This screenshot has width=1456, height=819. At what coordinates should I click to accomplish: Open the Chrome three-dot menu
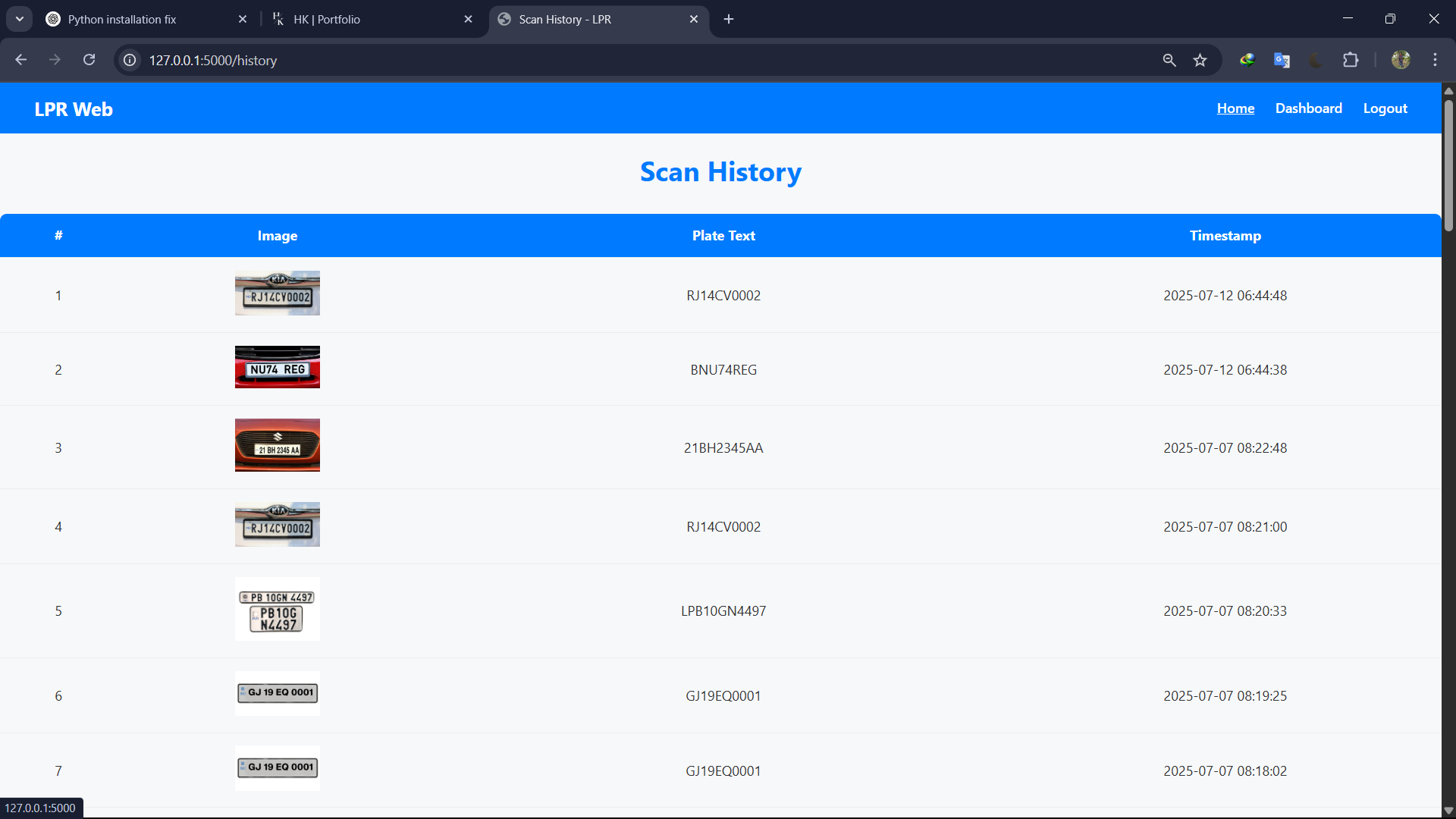click(x=1435, y=60)
